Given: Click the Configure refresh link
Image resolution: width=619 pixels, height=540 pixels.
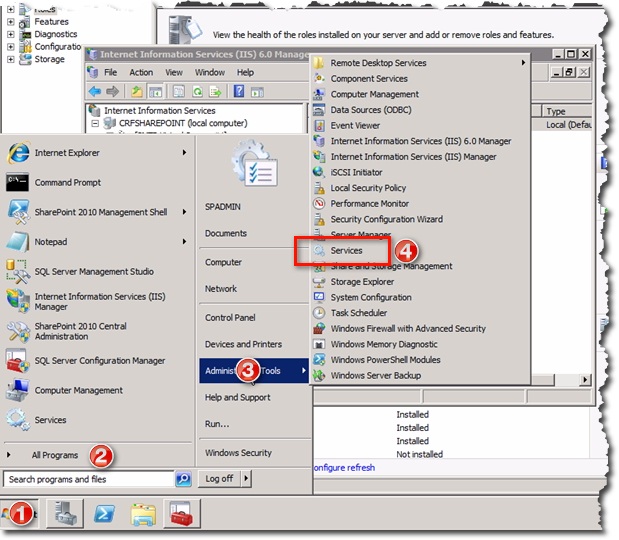Looking at the screenshot, I should click(344, 468).
